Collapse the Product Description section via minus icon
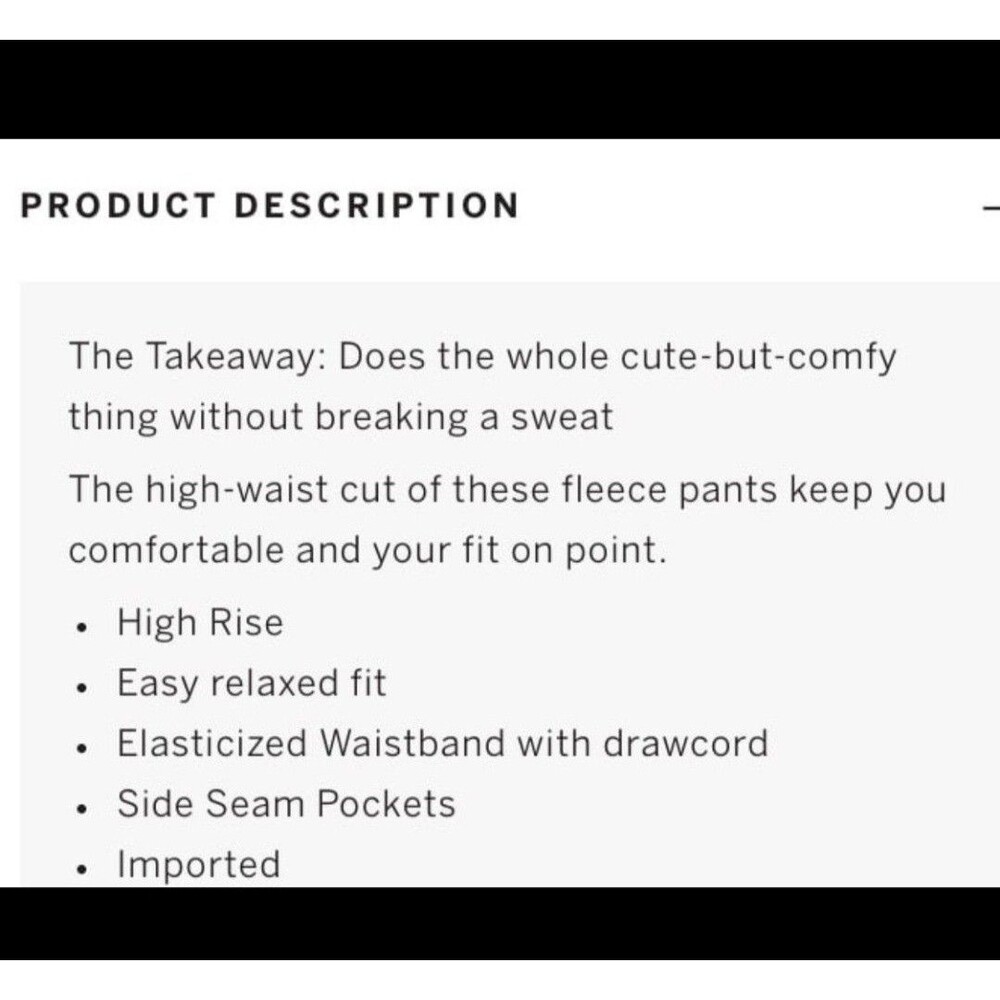 [x=991, y=207]
